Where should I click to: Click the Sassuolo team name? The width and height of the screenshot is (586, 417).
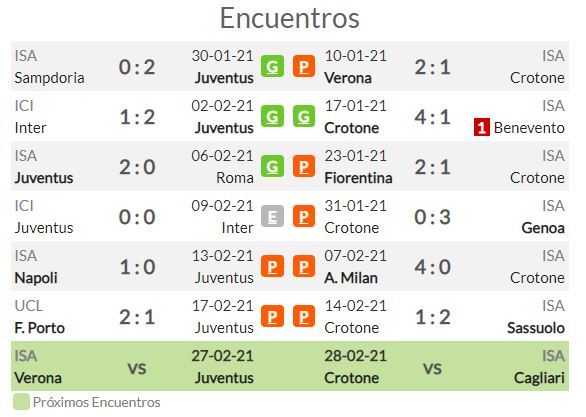[536, 328]
